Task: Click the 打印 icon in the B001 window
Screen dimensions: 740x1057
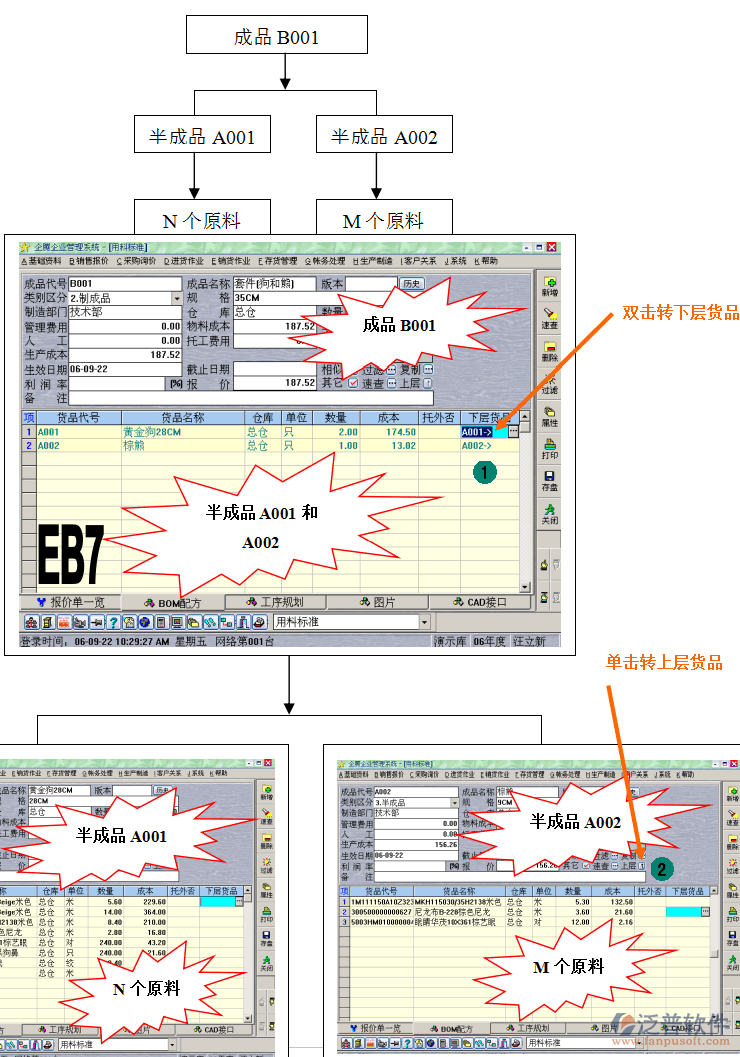Action: [x=549, y=448]
